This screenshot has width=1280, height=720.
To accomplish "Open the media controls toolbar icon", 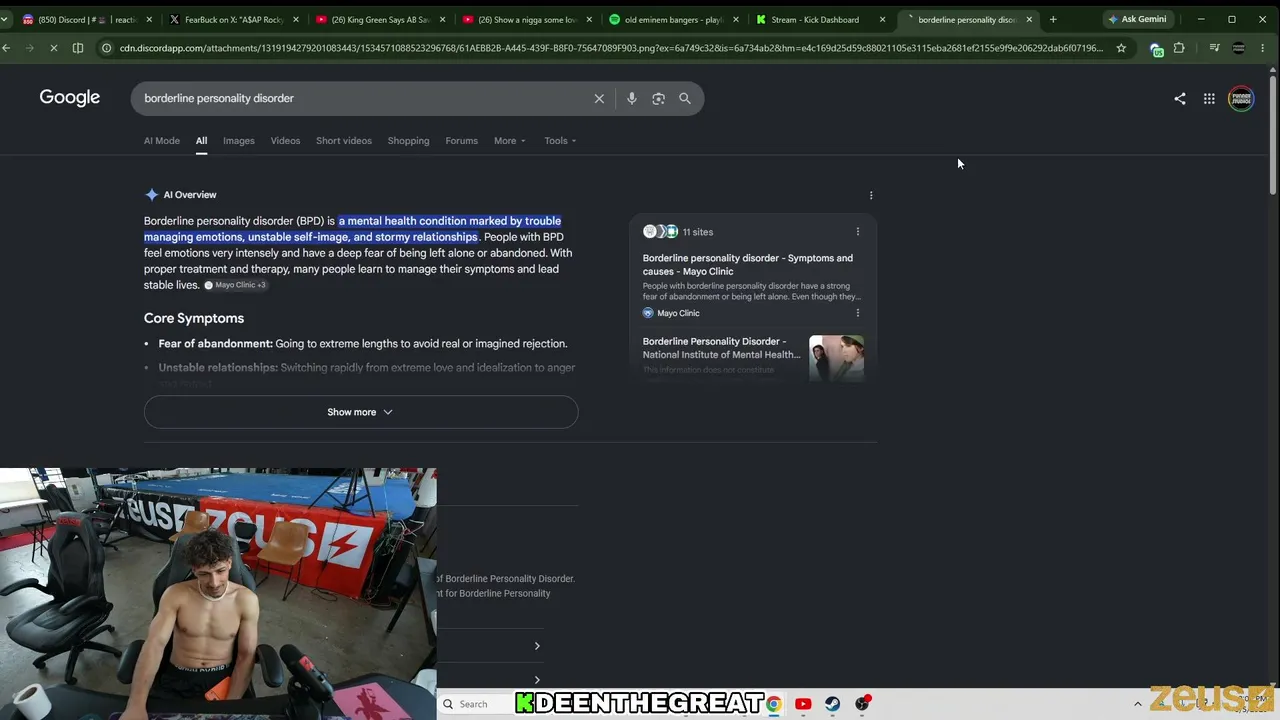I will [x=1214, y=48].
